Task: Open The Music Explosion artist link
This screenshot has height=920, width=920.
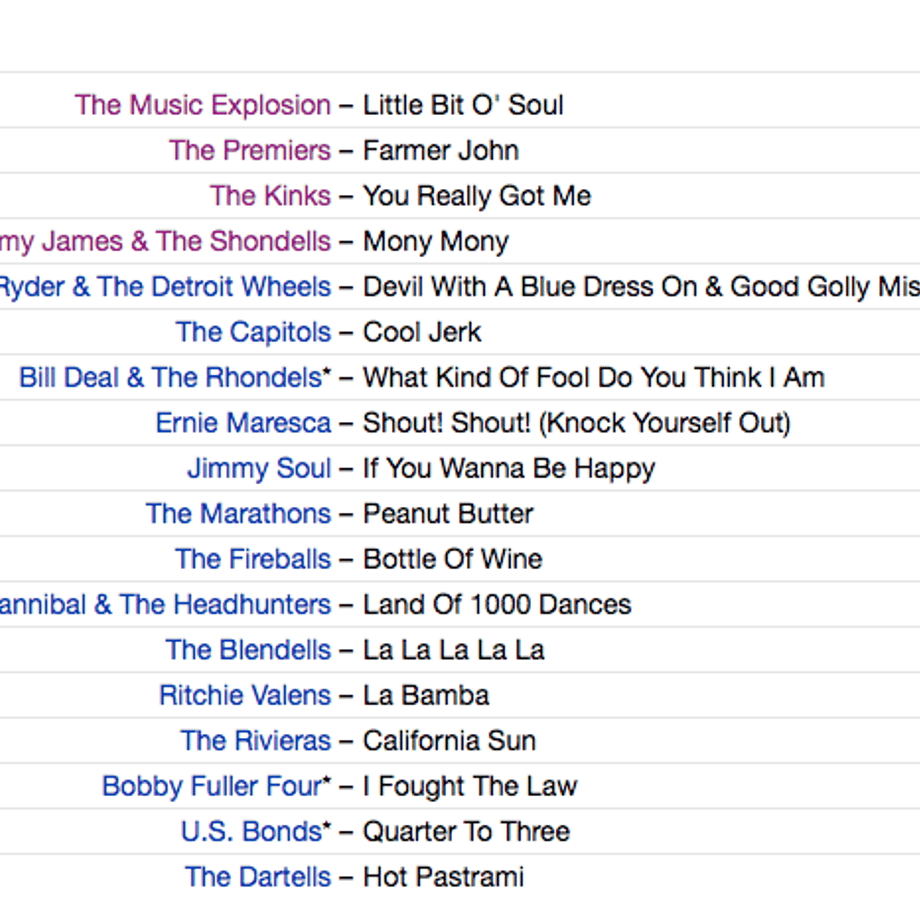Action: [202, 106]
